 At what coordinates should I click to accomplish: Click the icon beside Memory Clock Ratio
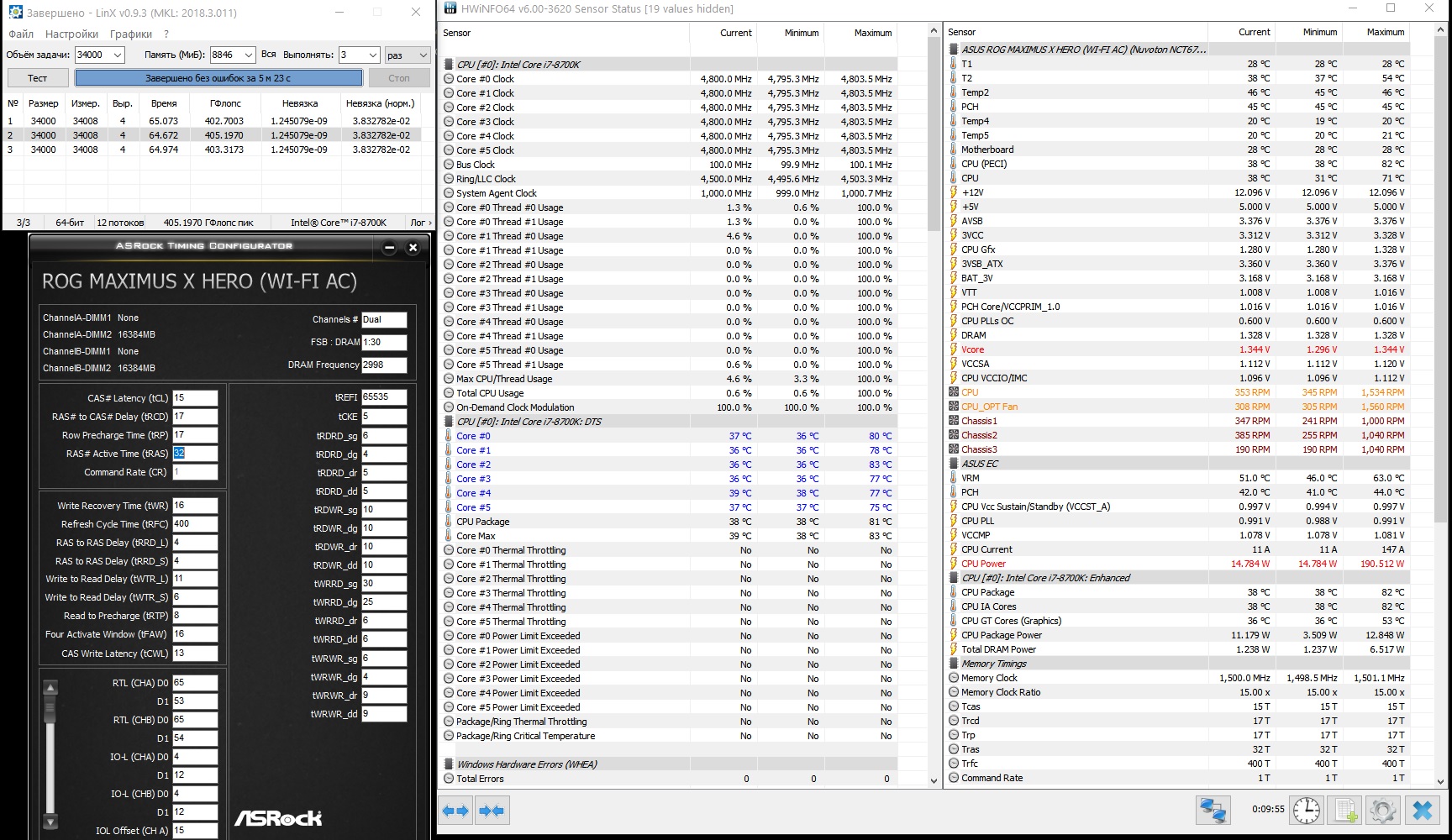click(x=954, y=692)
